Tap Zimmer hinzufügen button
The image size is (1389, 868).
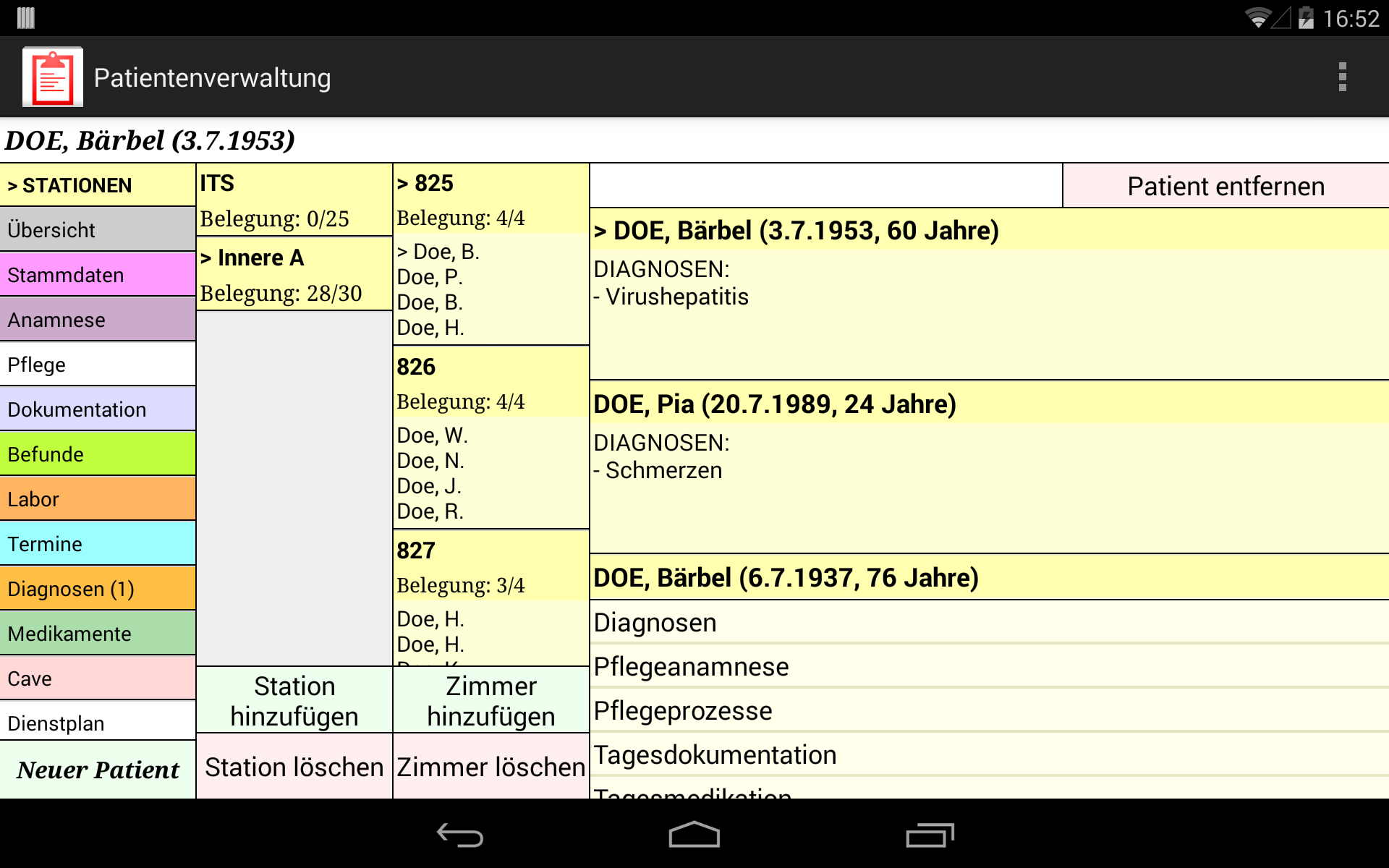[x=491, y=700]
